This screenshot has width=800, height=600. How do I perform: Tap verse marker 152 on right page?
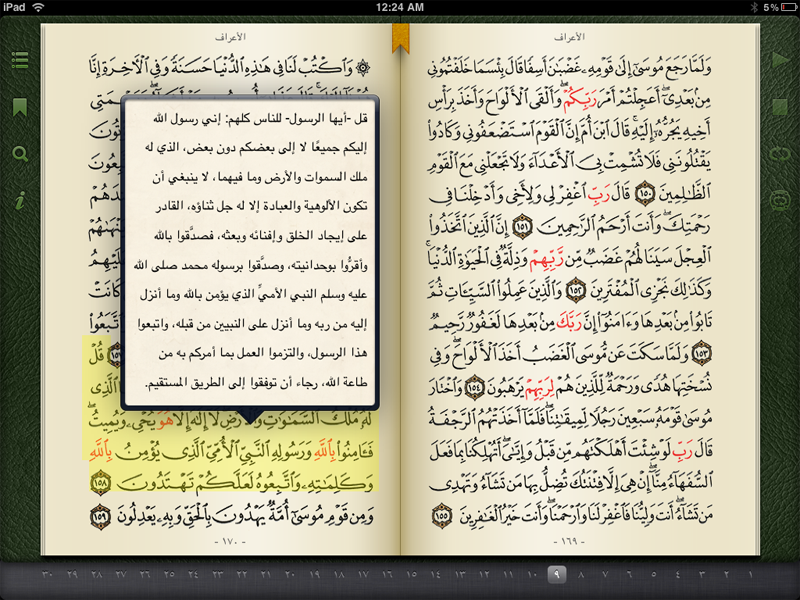tap(576, 290)
